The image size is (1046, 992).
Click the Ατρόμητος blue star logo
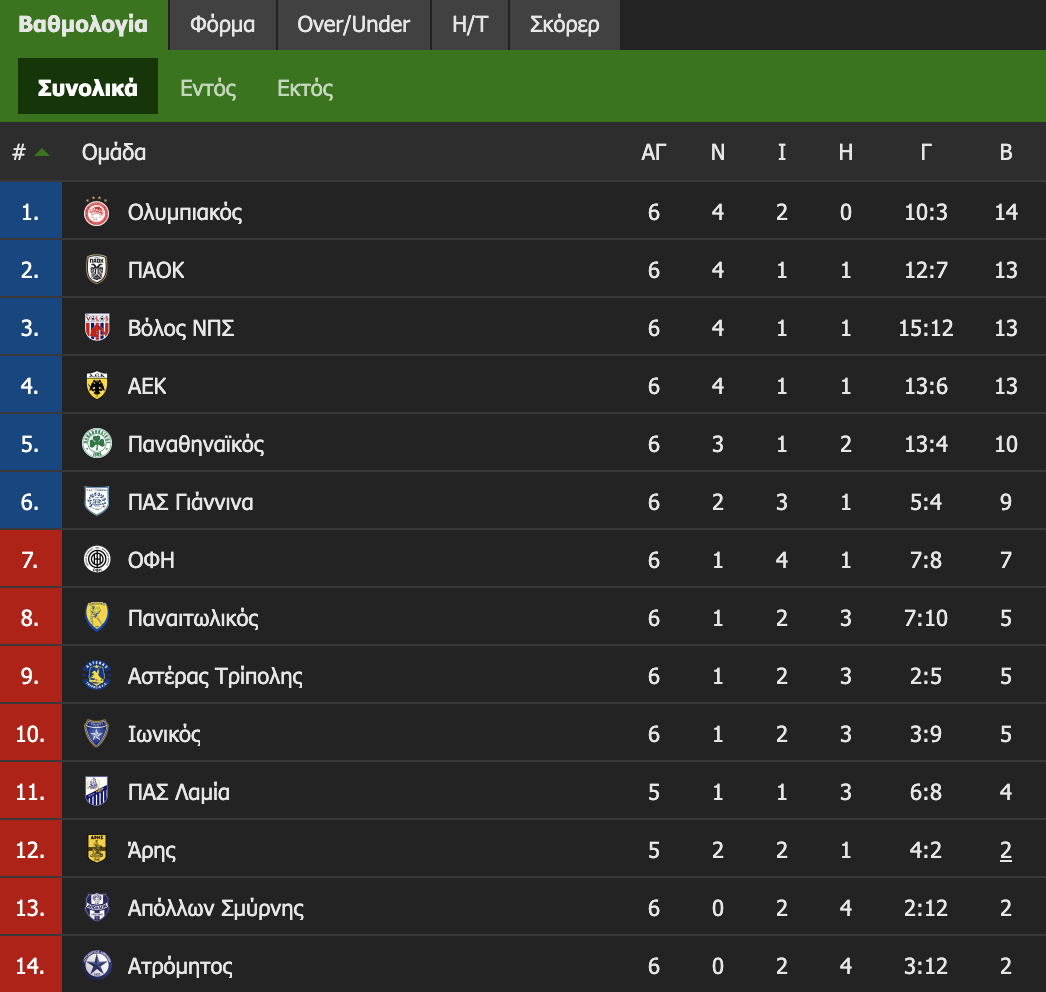coord(97,966)
